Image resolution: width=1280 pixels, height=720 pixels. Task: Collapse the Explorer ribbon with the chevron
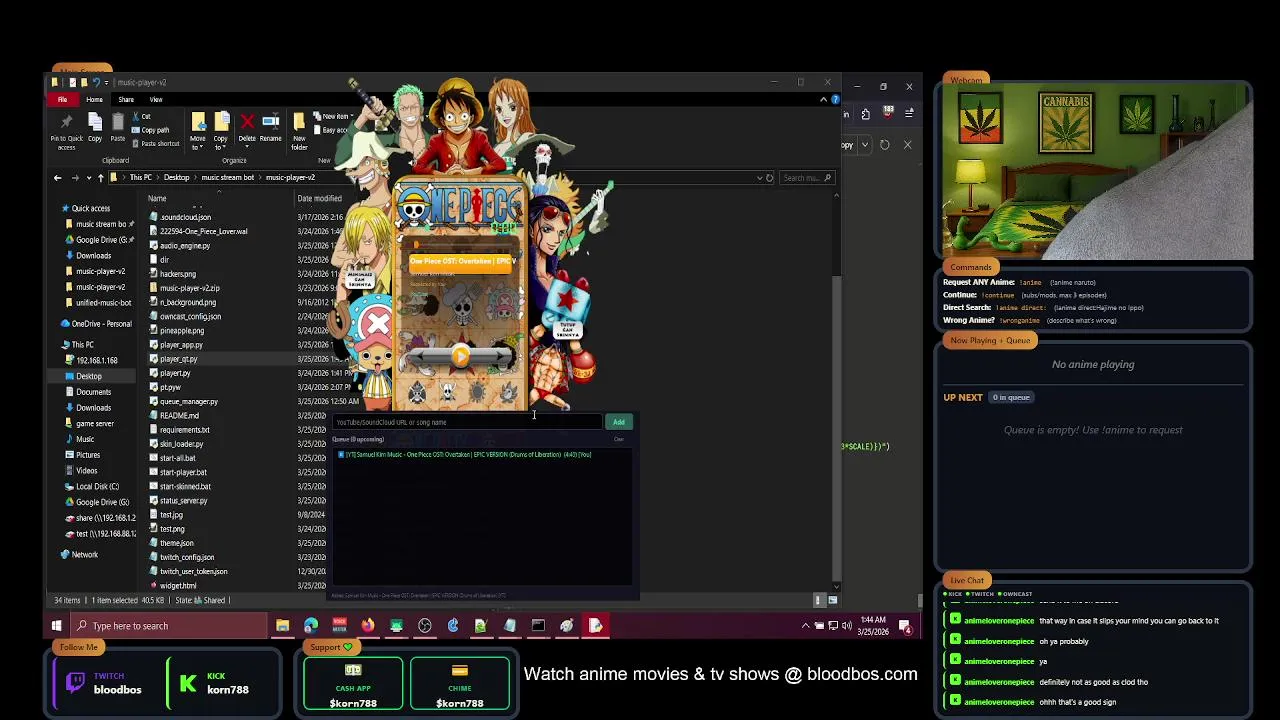click(x=824, y=99)
